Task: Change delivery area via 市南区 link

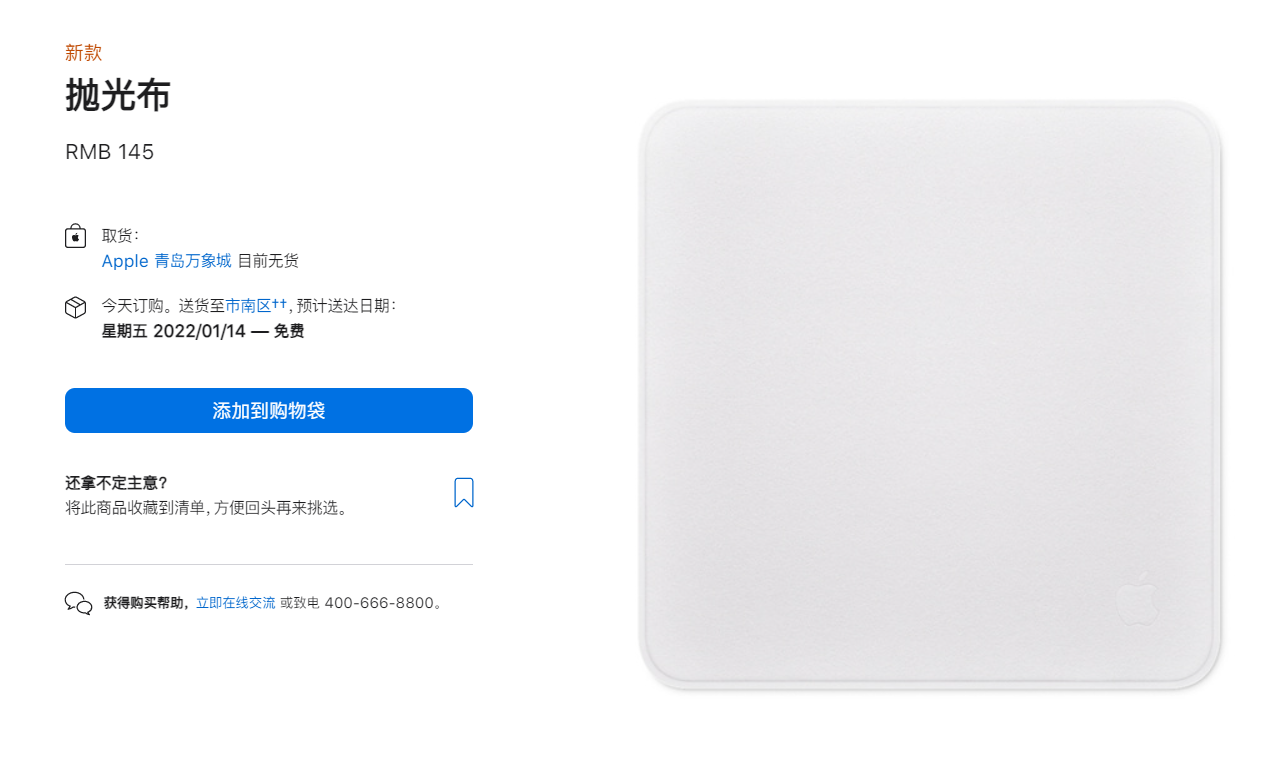Action: coord(256,306)
